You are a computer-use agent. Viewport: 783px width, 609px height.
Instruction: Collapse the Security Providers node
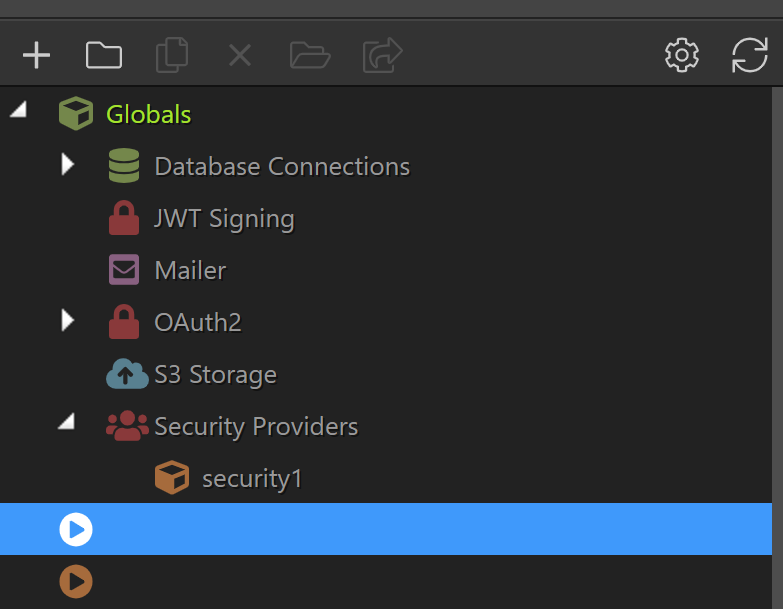[66, 421]
